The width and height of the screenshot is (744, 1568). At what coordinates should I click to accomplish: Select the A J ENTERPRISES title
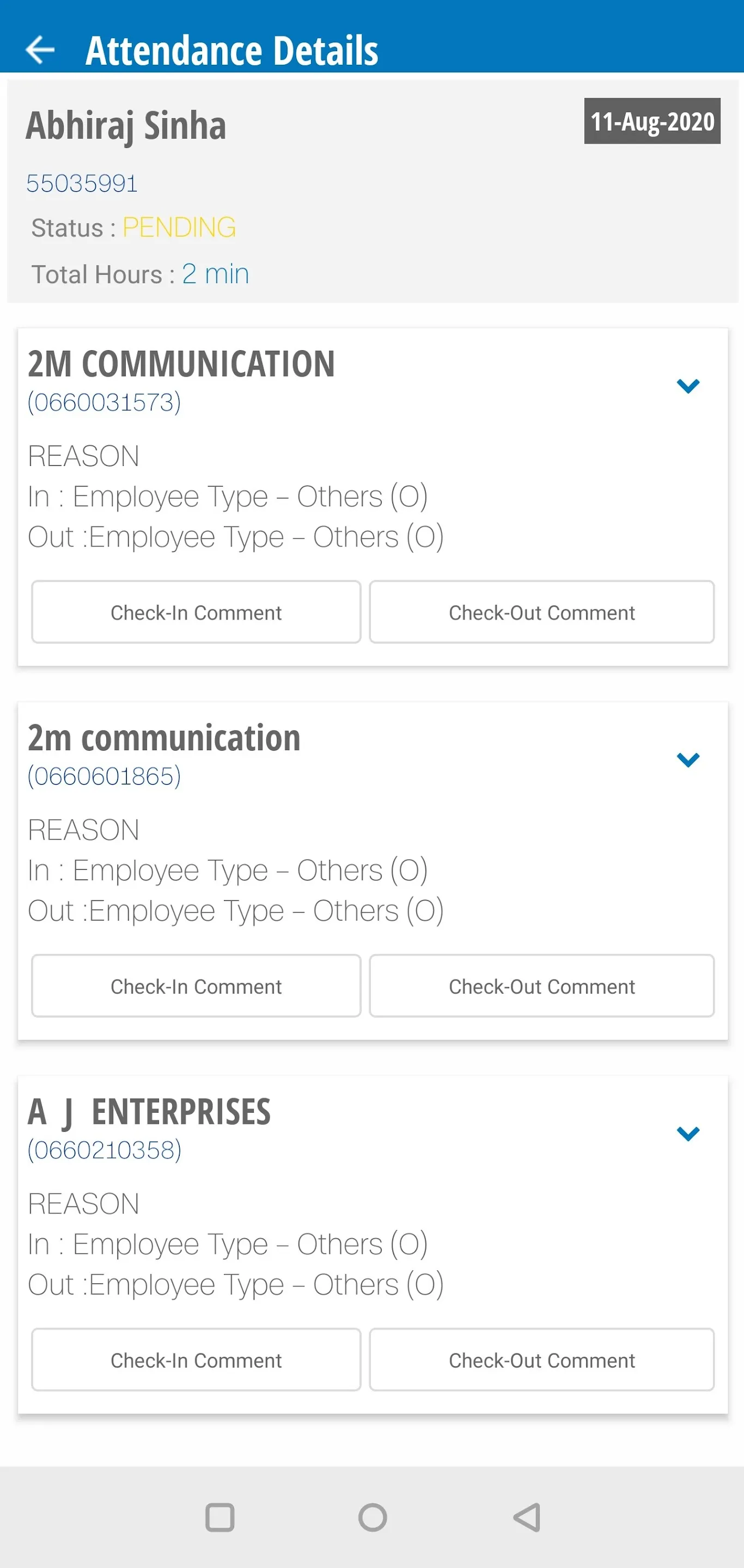[149, 1111]
